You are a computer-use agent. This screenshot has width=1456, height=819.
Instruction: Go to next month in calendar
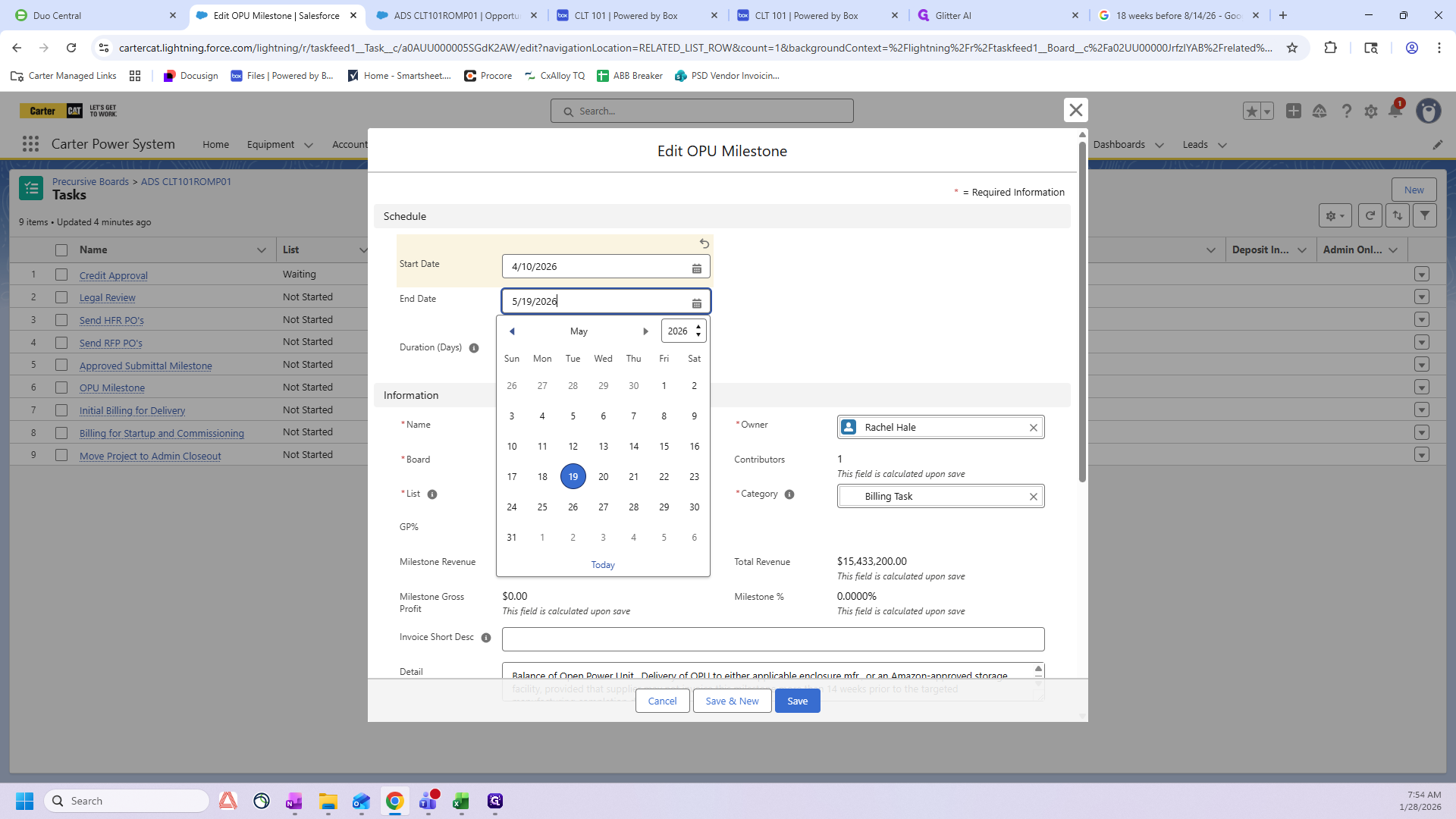(645, 331)
